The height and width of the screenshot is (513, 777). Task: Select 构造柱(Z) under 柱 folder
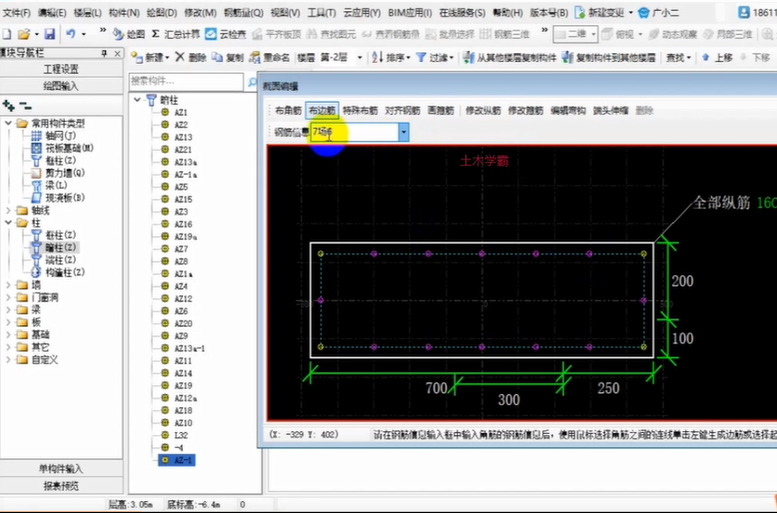(x=58, y=272)
